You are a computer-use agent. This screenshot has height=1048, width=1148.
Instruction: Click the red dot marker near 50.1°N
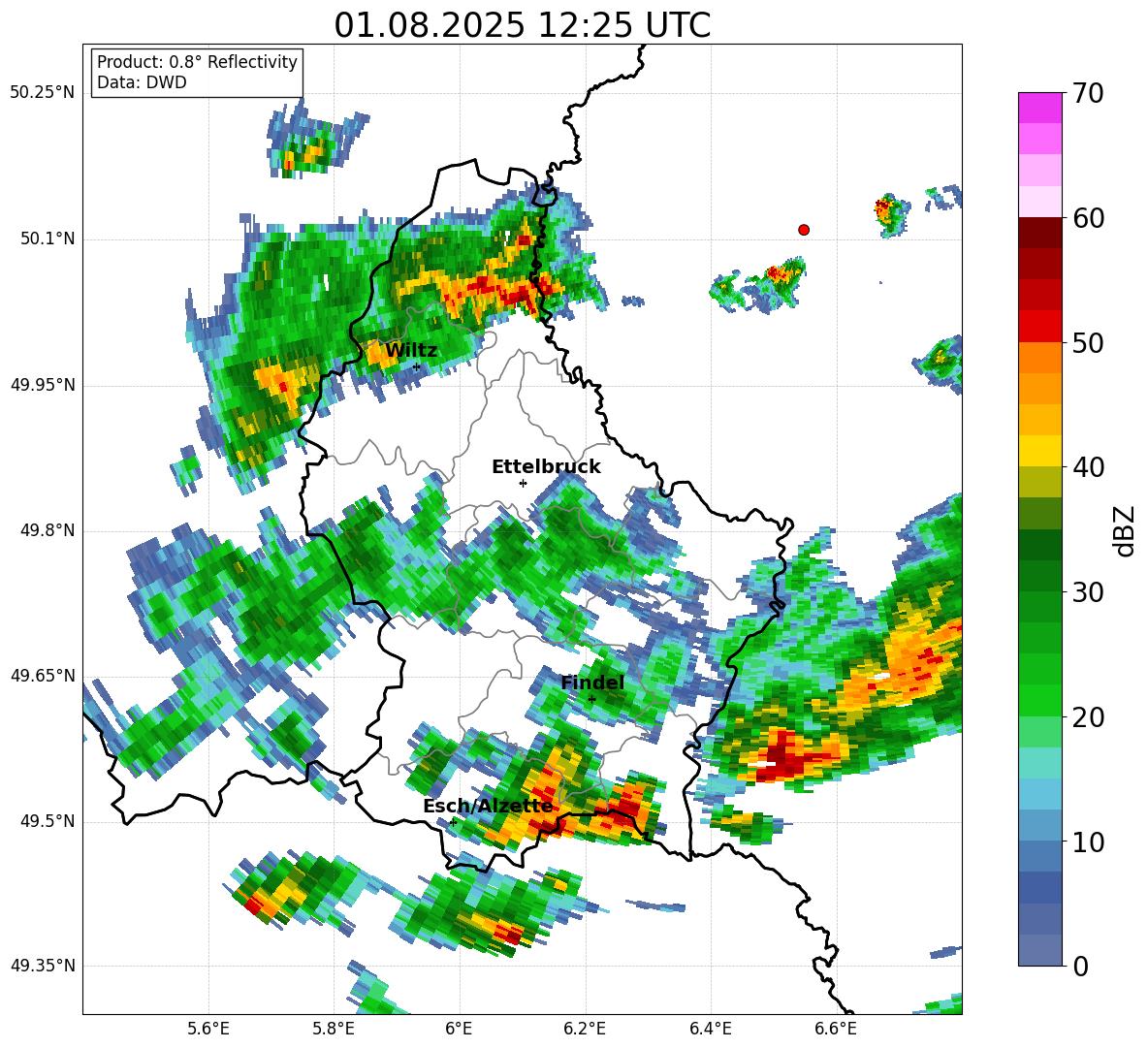[x=804, y=230]
